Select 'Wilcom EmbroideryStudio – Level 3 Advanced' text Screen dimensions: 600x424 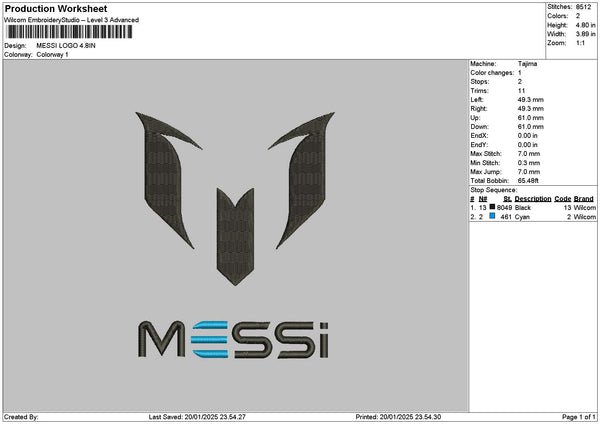point(72,20)
